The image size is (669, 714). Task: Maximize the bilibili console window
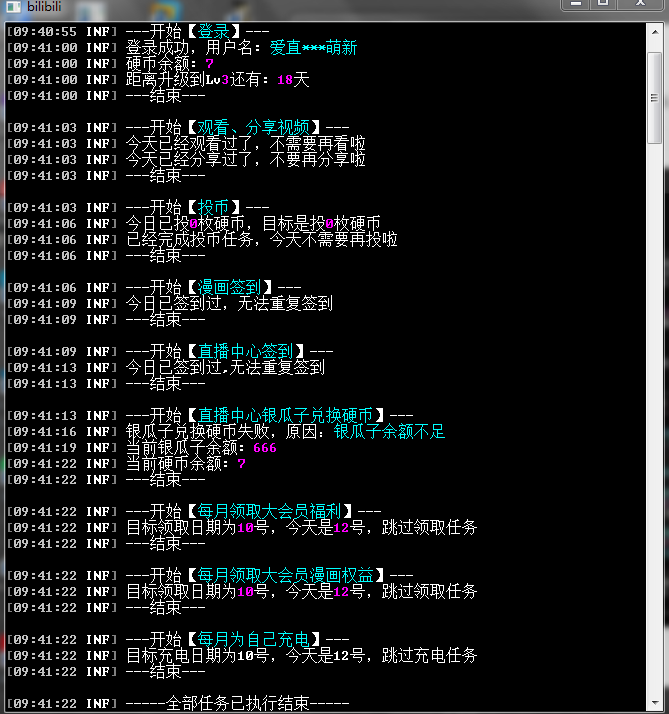603,4
